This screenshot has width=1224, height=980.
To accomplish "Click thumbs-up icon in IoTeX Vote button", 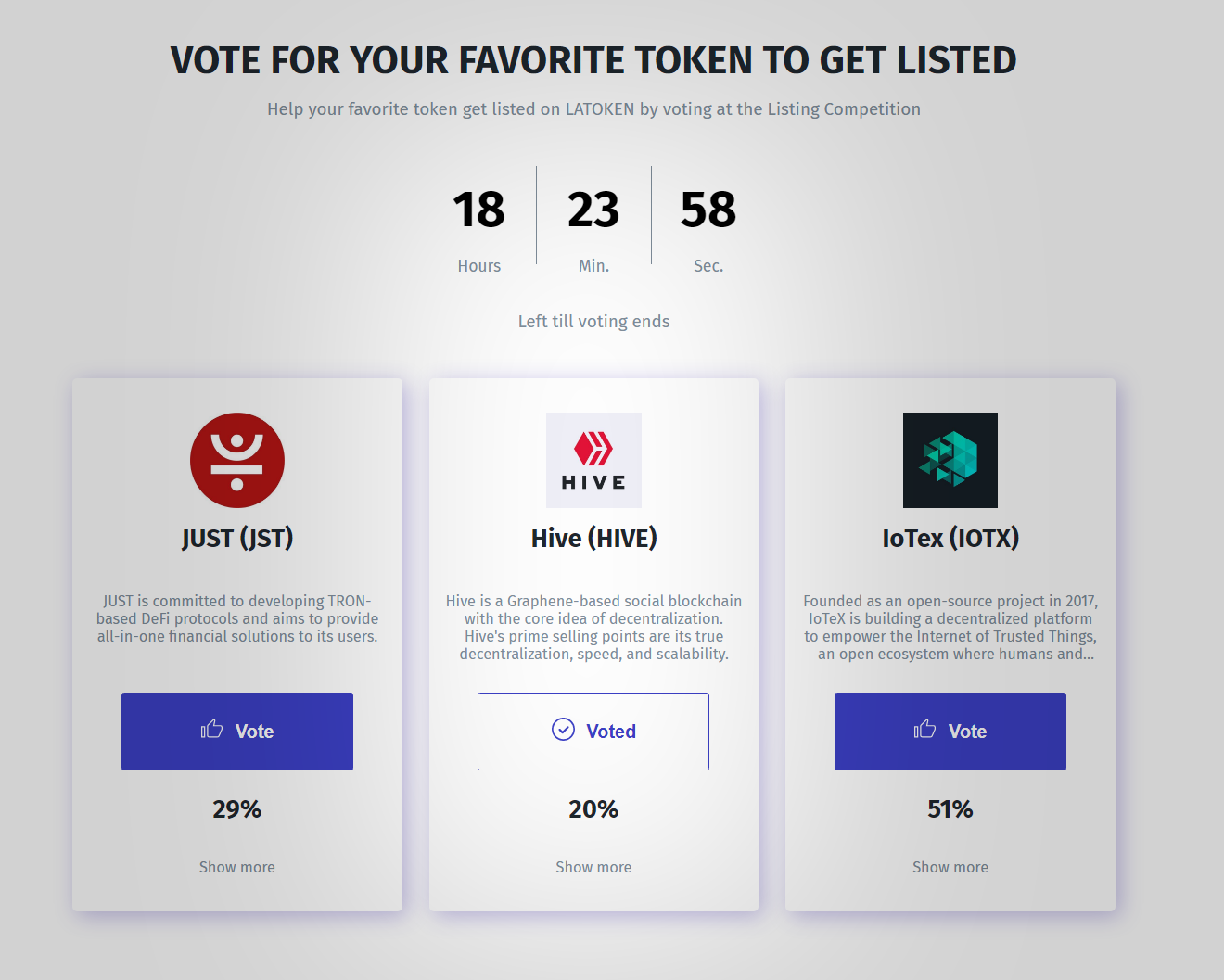I will 924,730.
